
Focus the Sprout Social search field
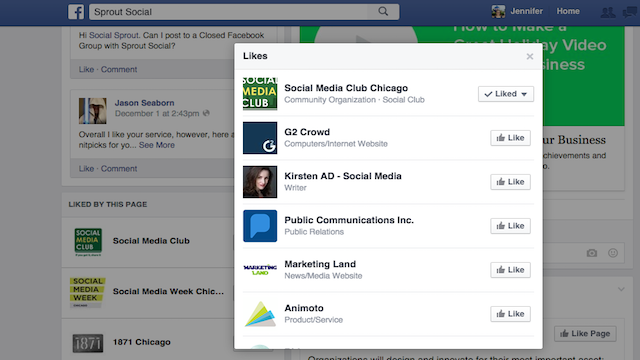pyautogui.click(x=244, y=12)
